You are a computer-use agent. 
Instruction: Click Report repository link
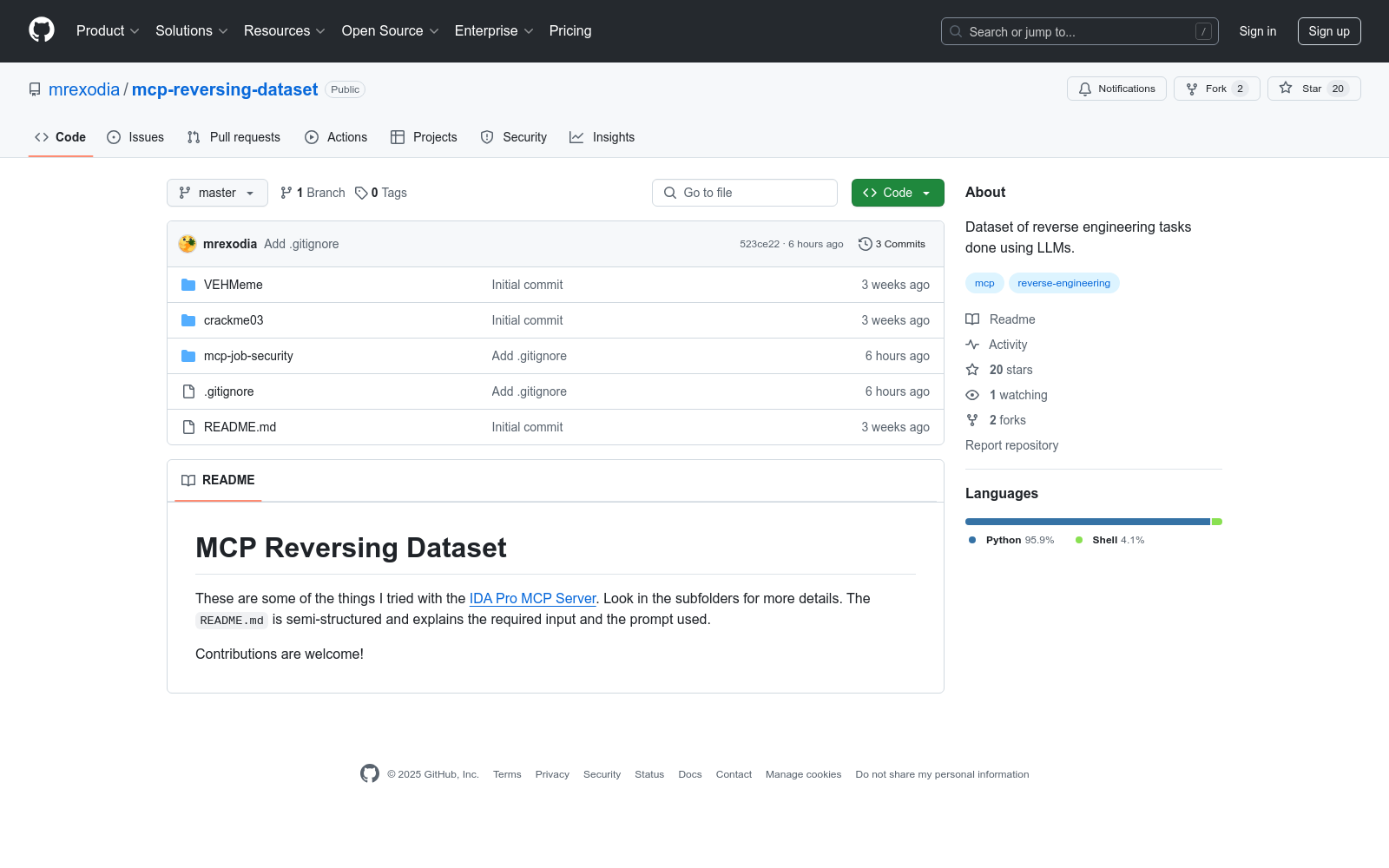1011,445
